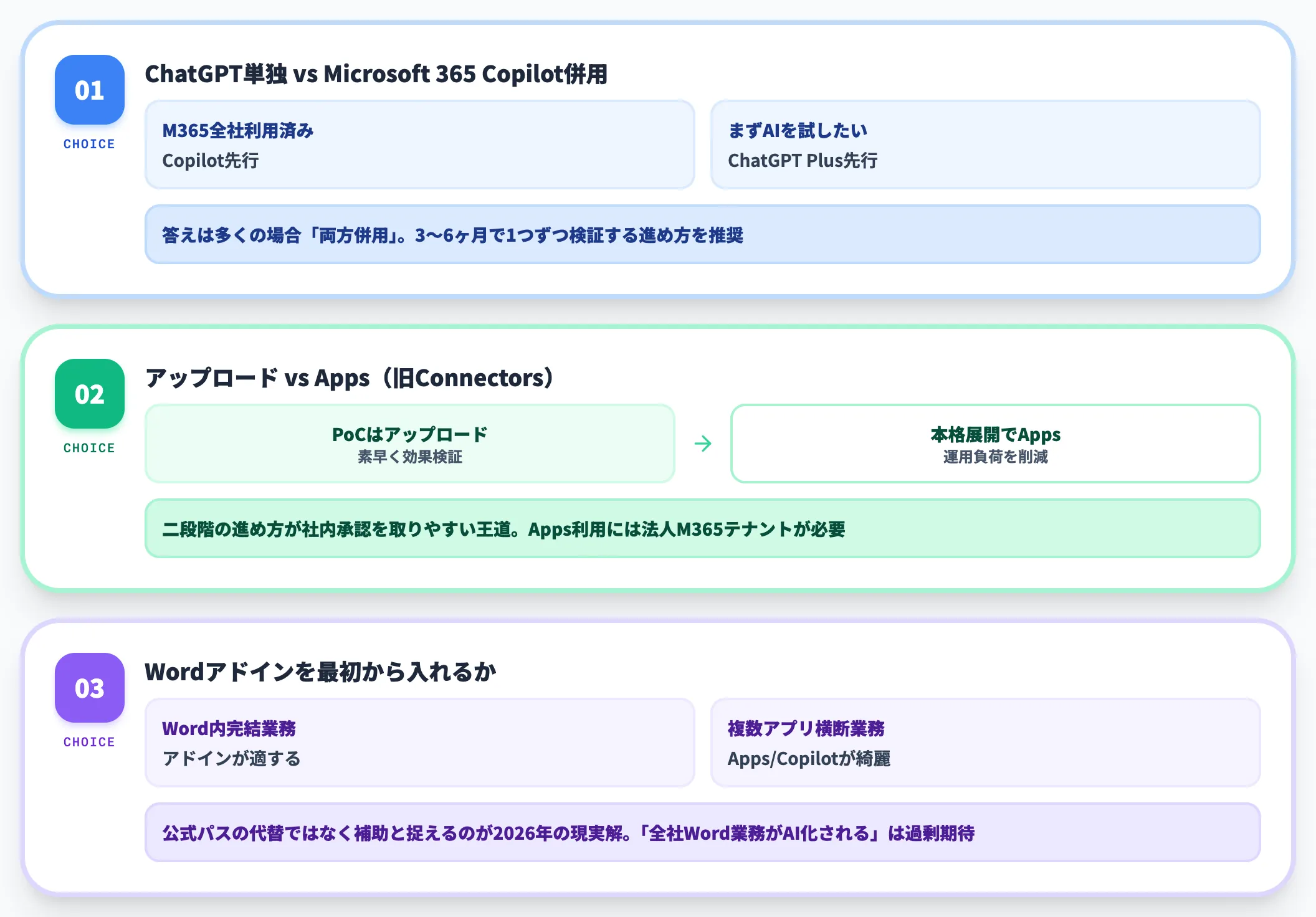The height and width of the screenshot is (917, 1316).
Task: Click the text 'Copilot先行'
Action: [211, 161]
